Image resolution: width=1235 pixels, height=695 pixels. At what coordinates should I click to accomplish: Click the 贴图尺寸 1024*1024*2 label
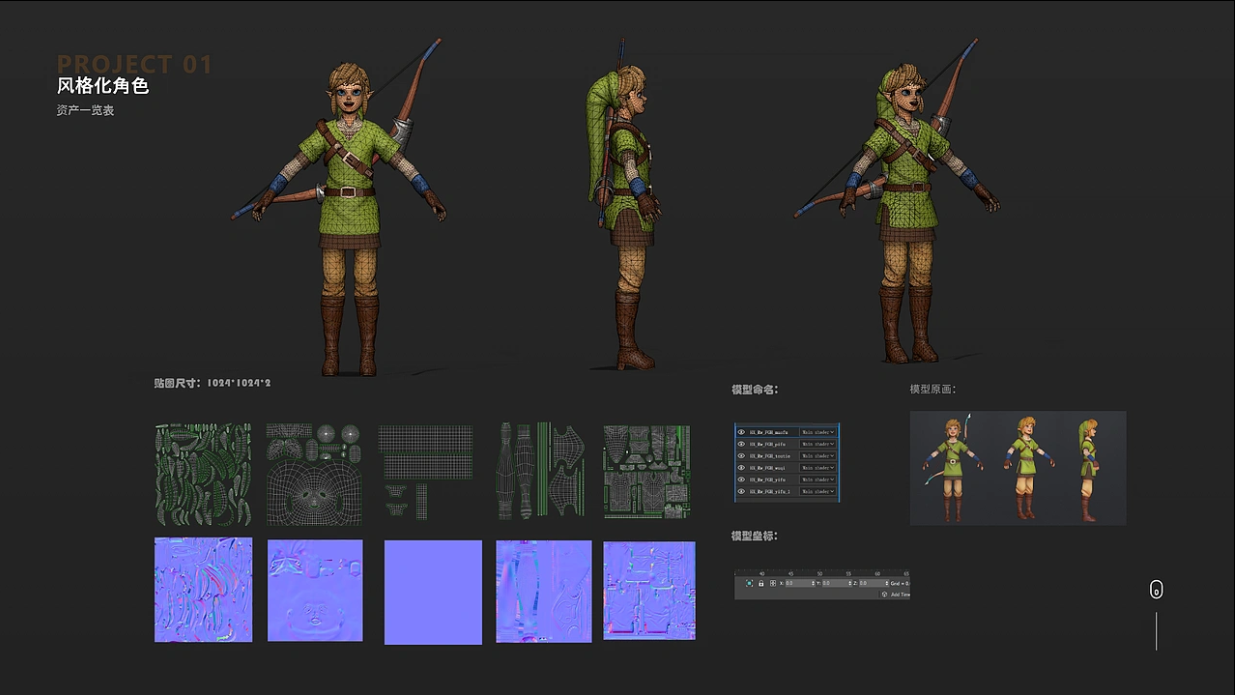coord(212,383)
